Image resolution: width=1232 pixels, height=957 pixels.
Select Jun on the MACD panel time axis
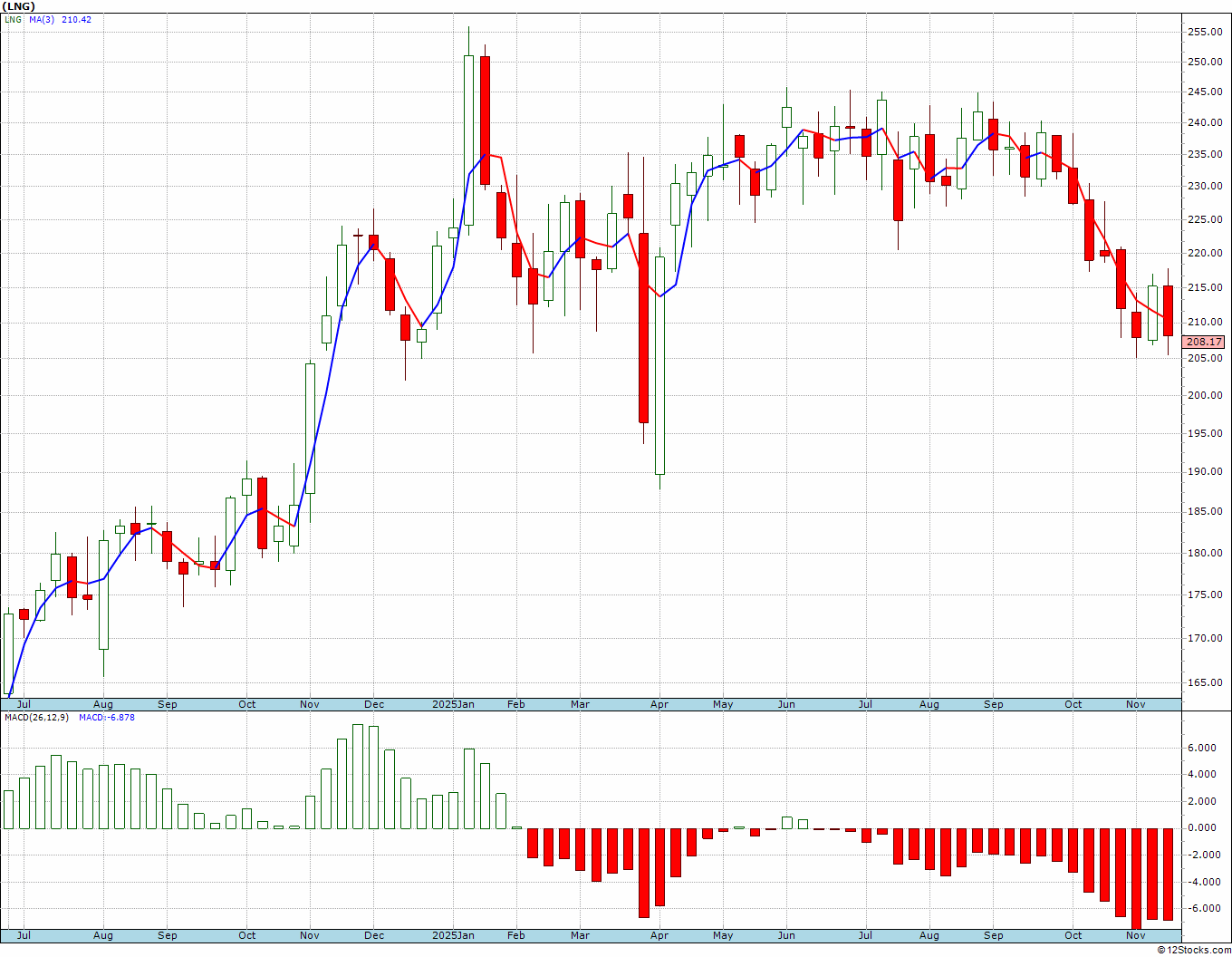786,935
